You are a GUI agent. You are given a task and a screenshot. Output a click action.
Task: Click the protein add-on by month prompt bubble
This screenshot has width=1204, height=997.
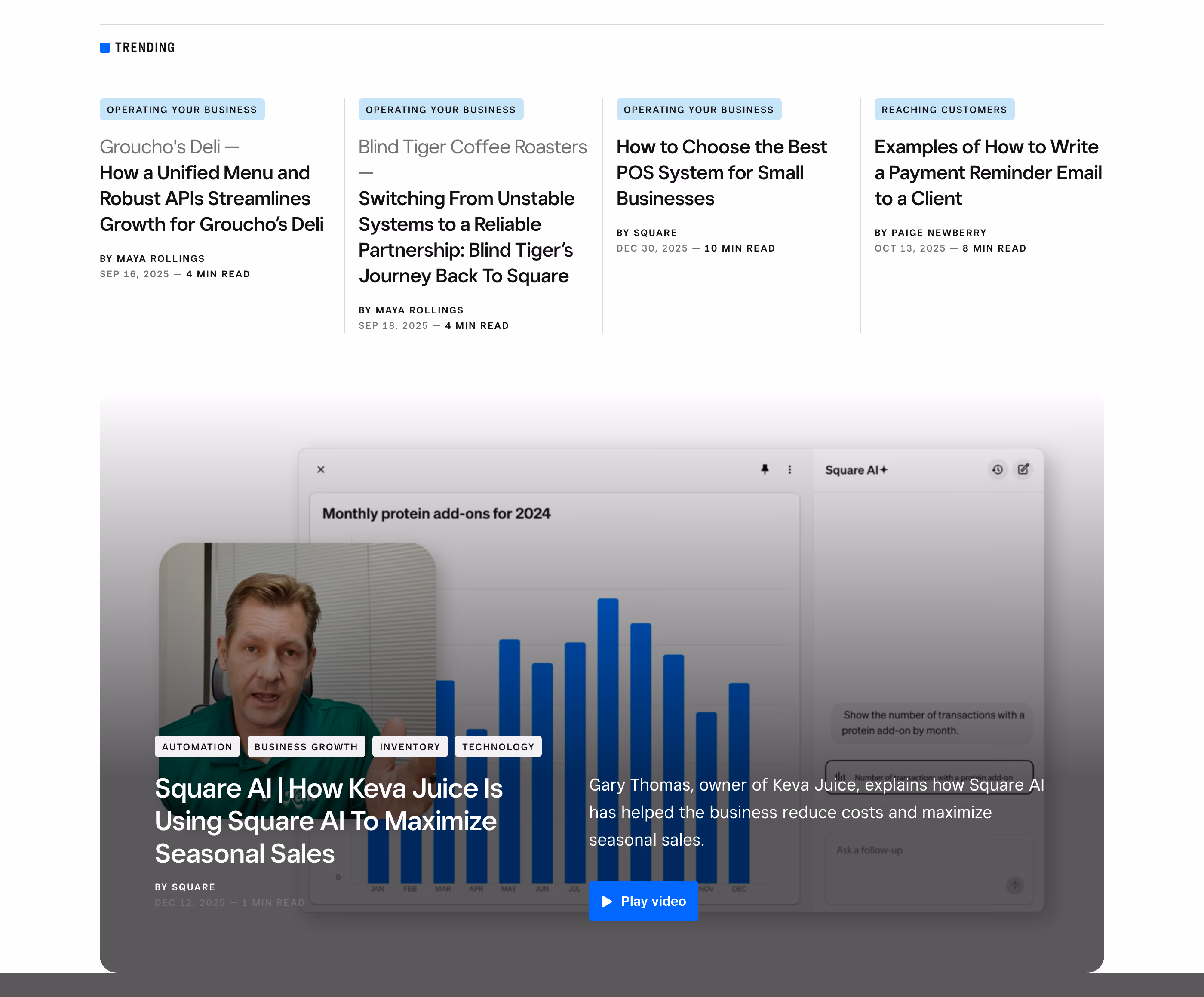coord(932,722)
